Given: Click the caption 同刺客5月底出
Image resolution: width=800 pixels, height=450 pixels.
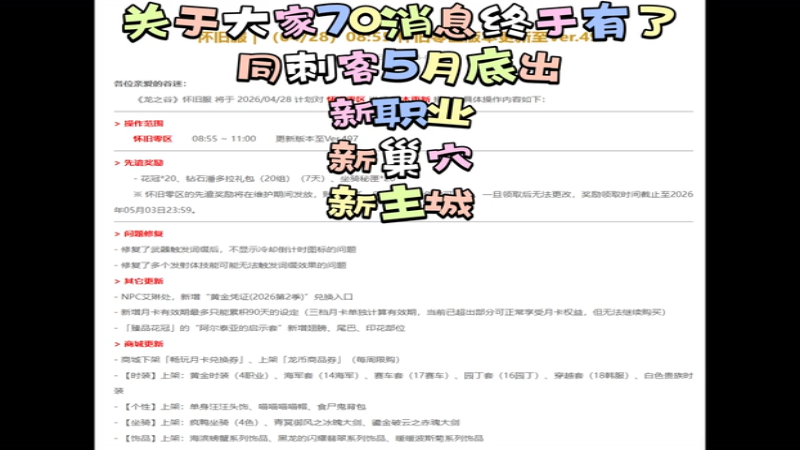Looking at the screenshot, I should 399,67.
